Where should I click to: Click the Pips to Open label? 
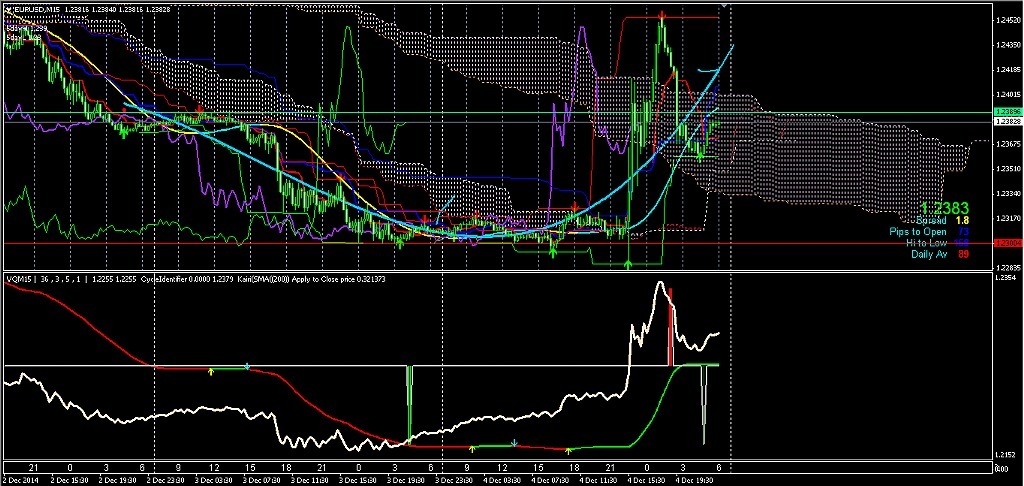916,231
